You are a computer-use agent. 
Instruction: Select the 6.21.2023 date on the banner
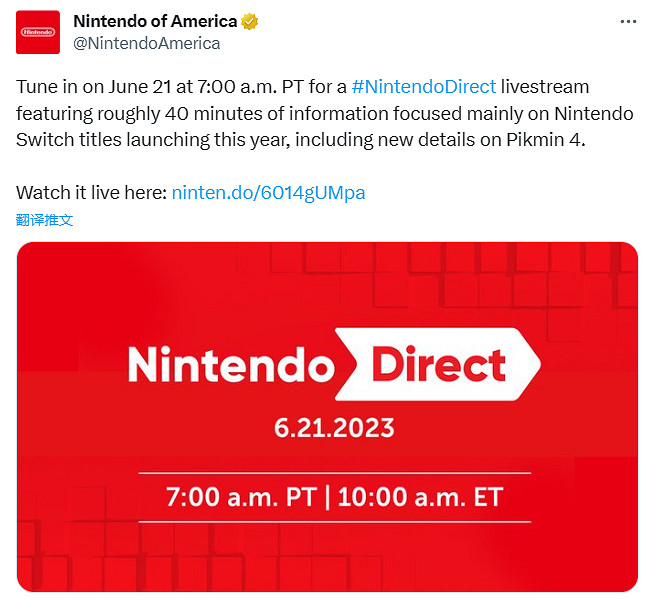[334, 429]
